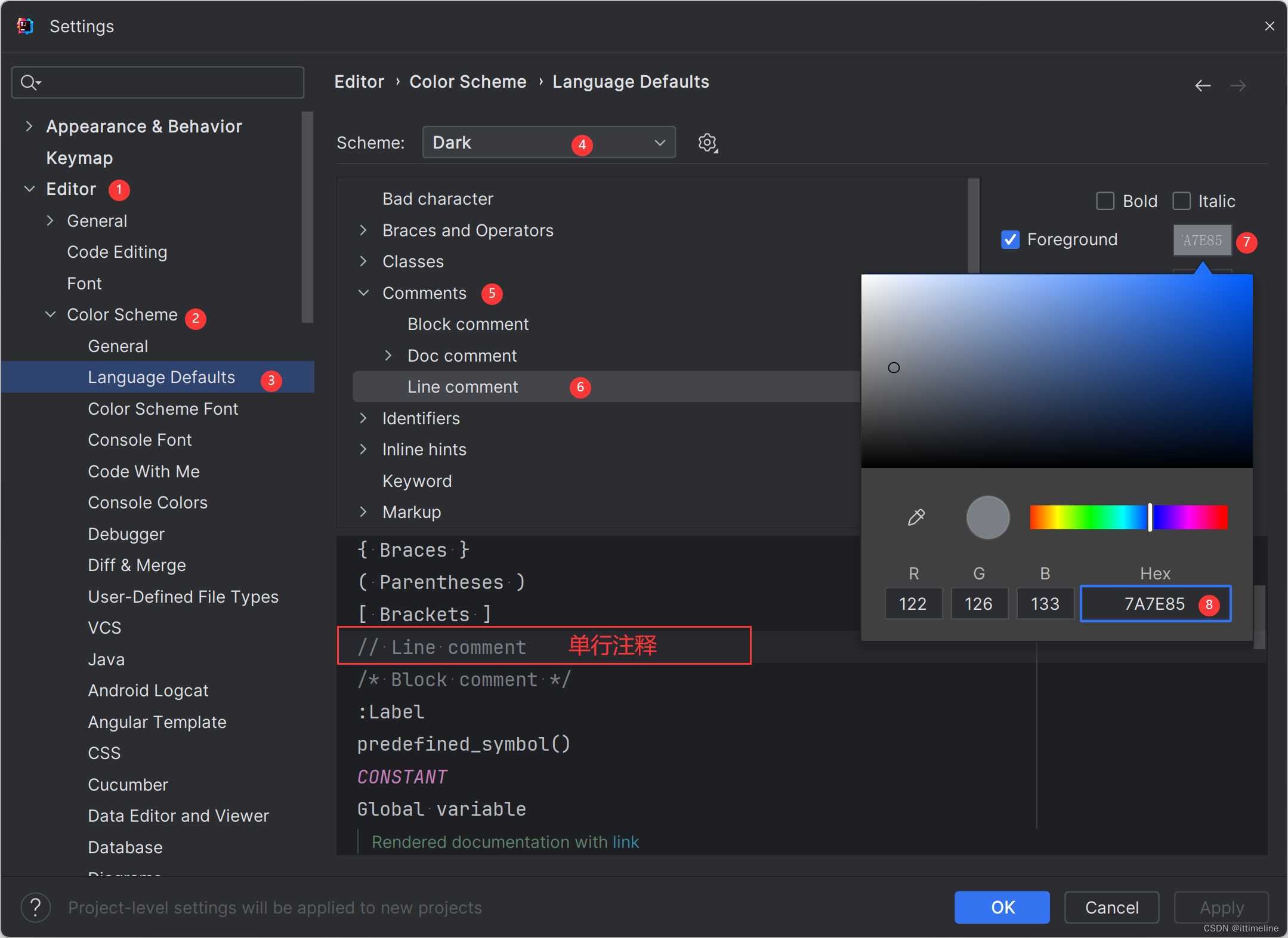The height and width of the screenshot is (938, 1288).
Task: Click the hue slider bar
Action: [1129, 517]
